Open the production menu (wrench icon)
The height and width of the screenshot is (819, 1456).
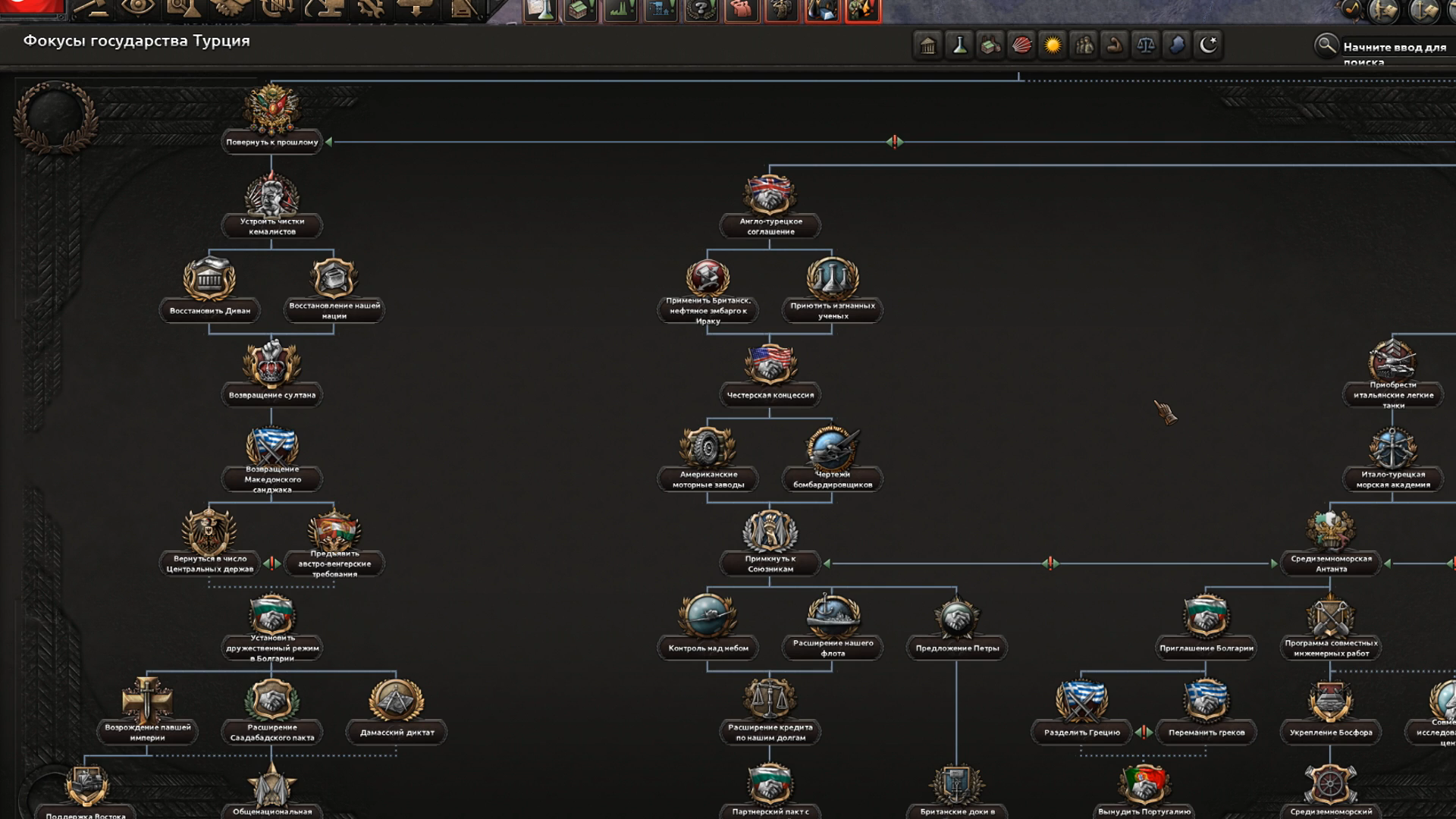(x=369, y=9)
